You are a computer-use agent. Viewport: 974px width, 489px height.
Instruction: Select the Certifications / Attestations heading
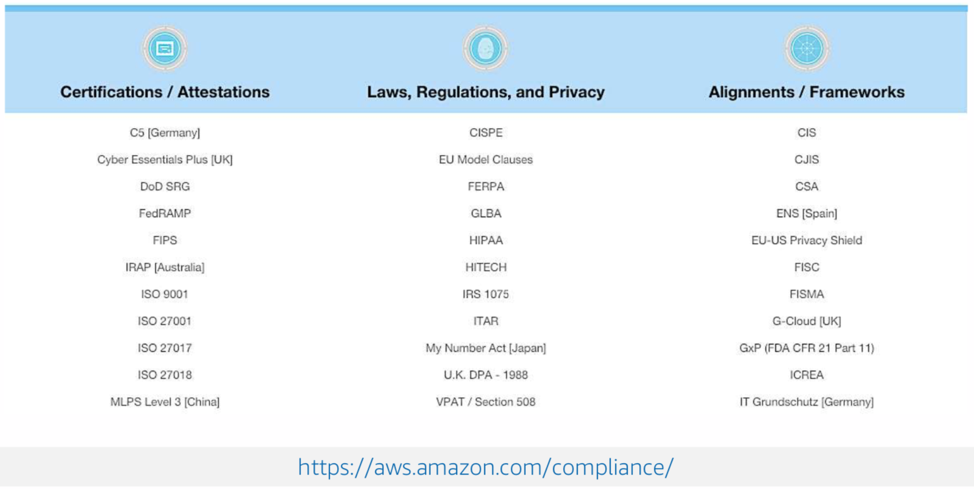165,92
